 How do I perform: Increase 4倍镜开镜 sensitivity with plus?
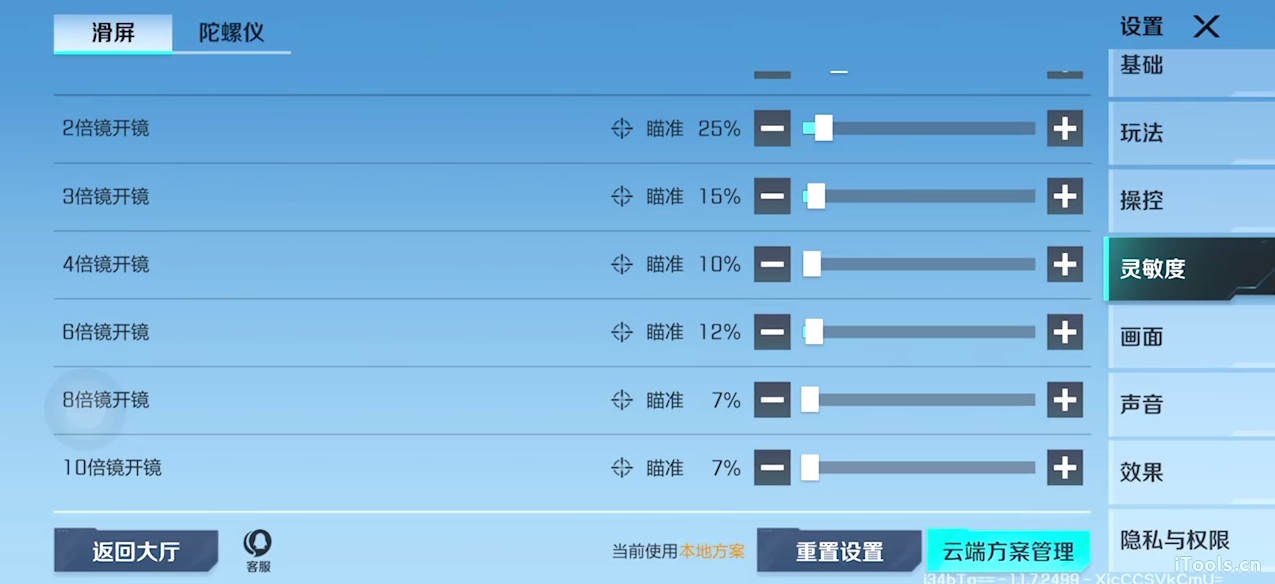pos(1065,264)
